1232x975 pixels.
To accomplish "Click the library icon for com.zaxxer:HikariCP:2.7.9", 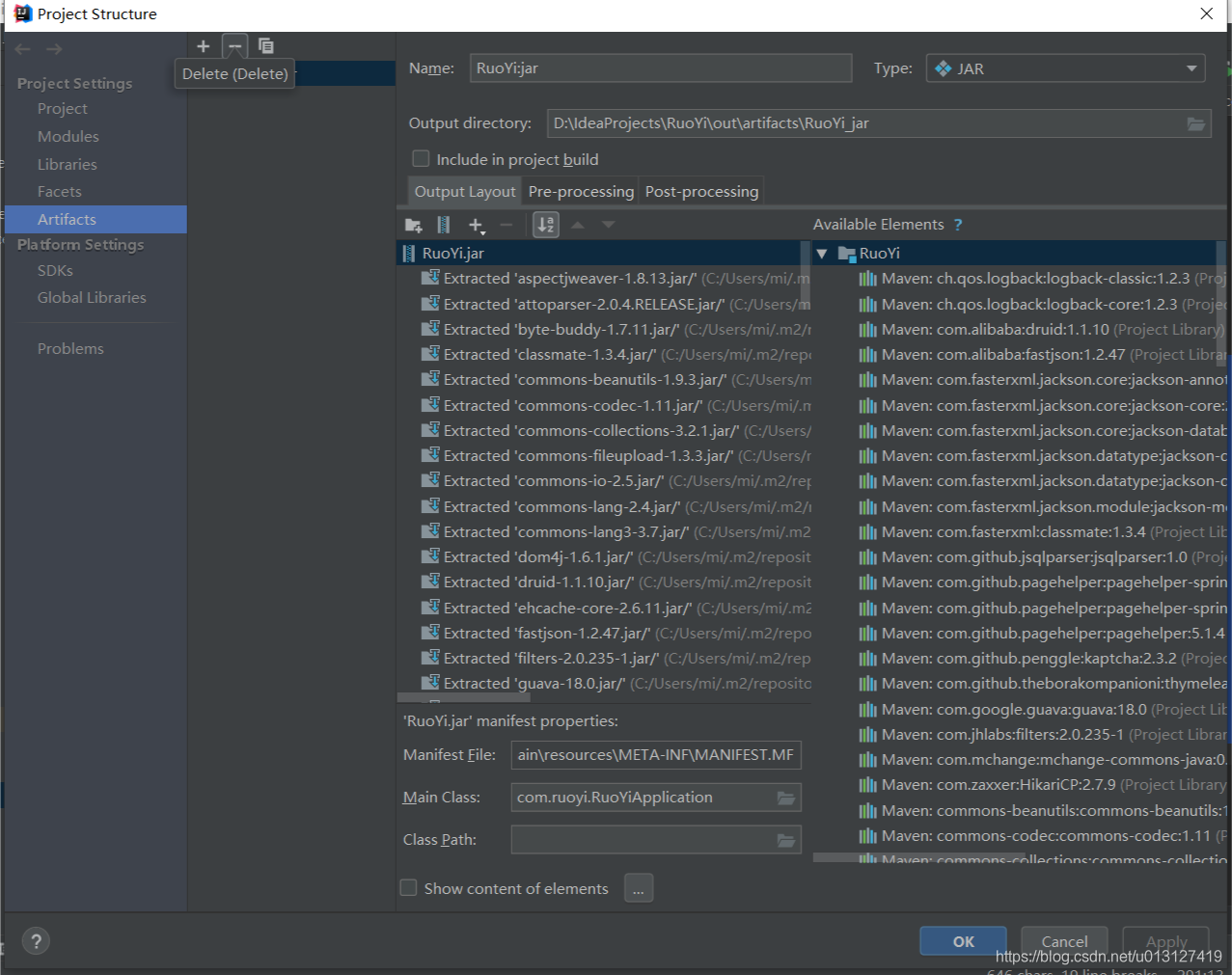I will coord(868,785).
